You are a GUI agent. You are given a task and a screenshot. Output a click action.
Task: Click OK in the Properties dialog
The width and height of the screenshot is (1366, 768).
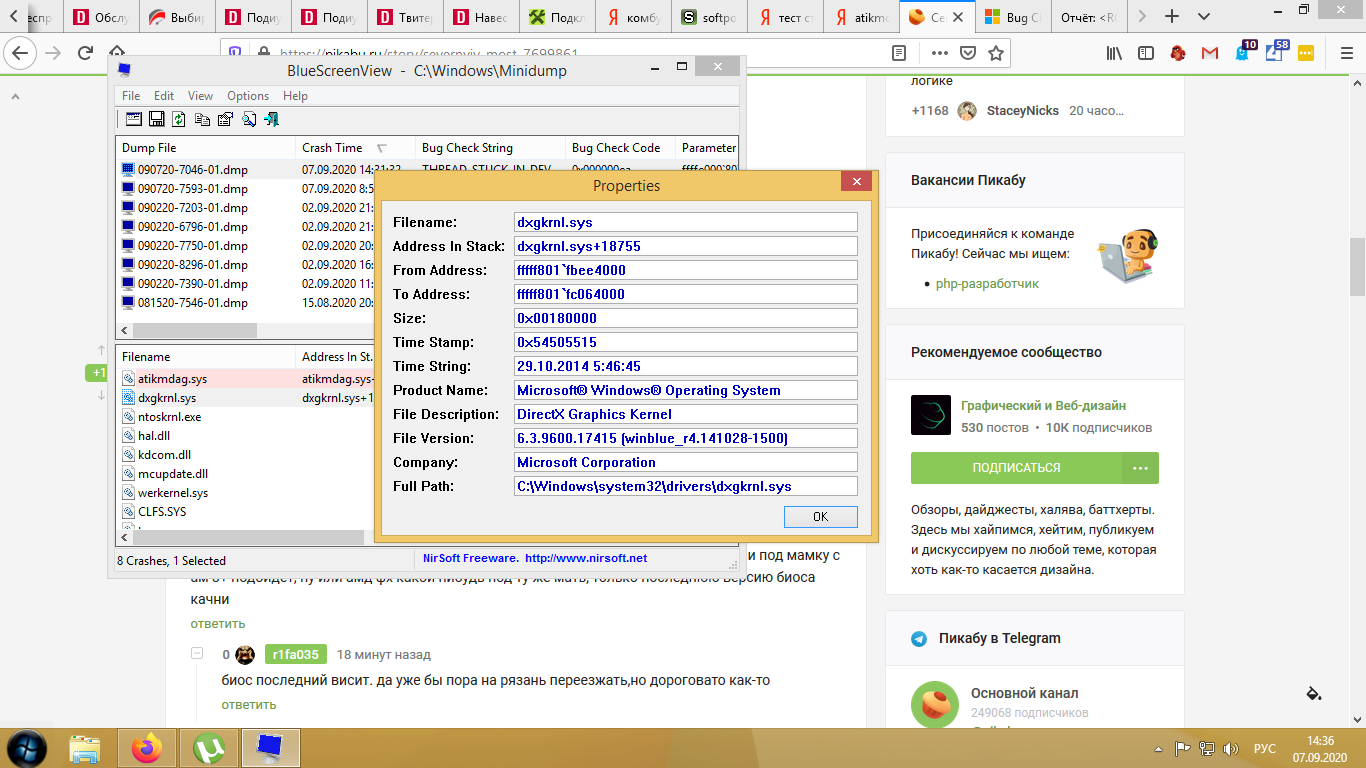point(820,516)
